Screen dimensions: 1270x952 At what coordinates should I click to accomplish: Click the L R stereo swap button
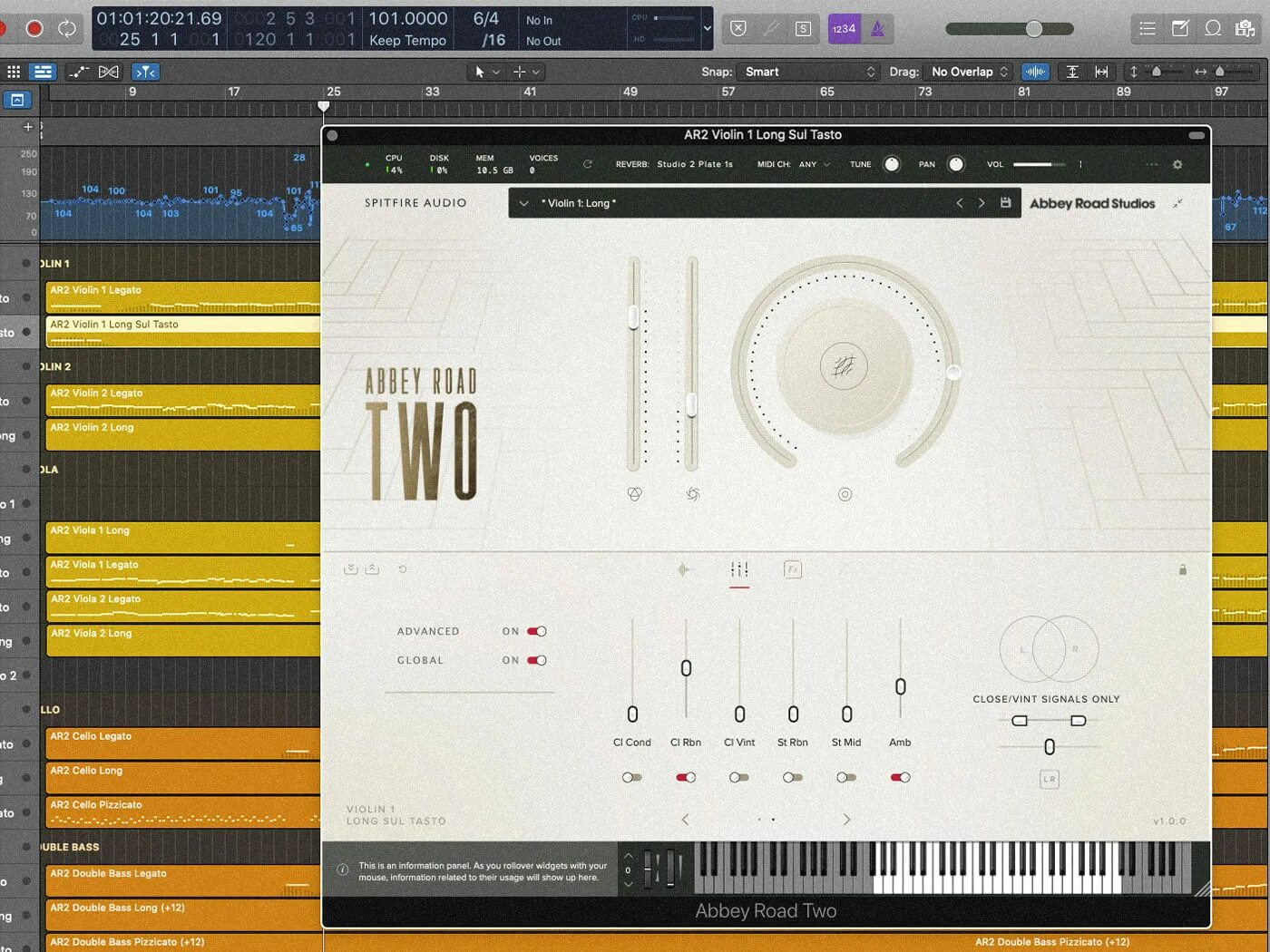[x=1050, y=779]
